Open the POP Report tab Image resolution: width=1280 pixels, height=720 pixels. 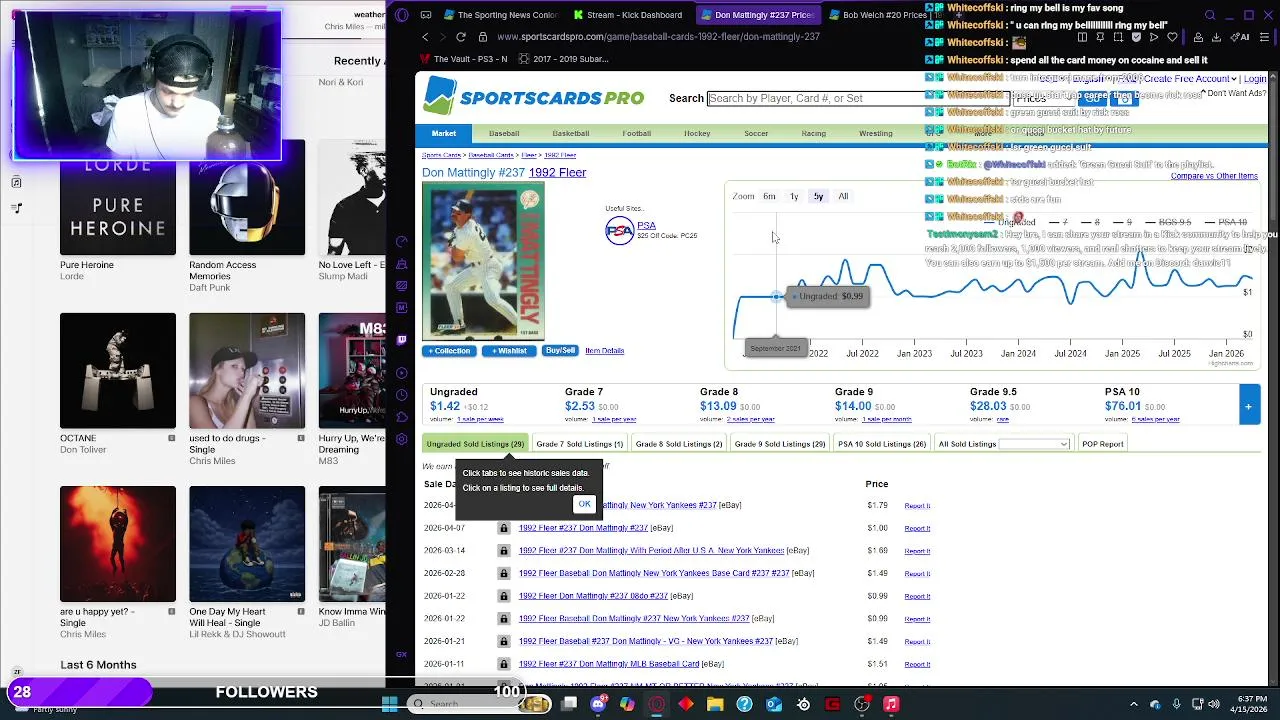(1102, 444)
